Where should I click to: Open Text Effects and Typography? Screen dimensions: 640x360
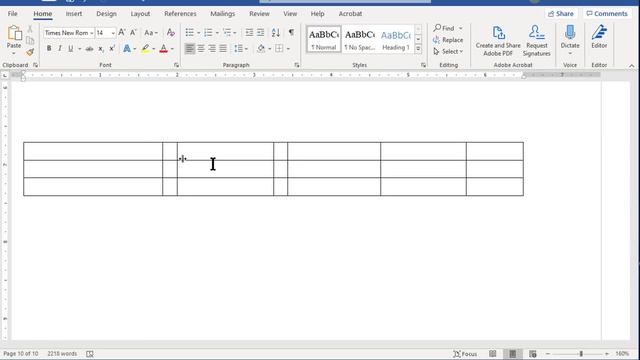pos(127,49)
